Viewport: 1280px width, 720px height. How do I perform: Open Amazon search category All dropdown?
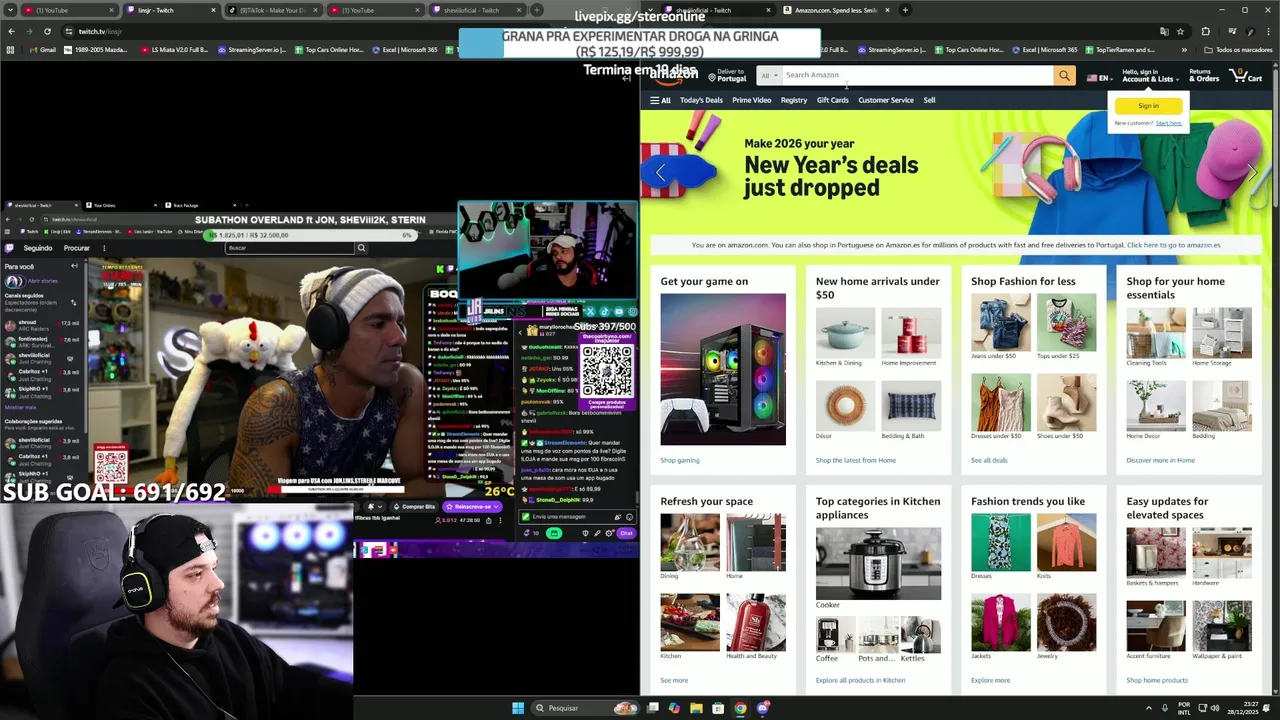coord(769,75)
